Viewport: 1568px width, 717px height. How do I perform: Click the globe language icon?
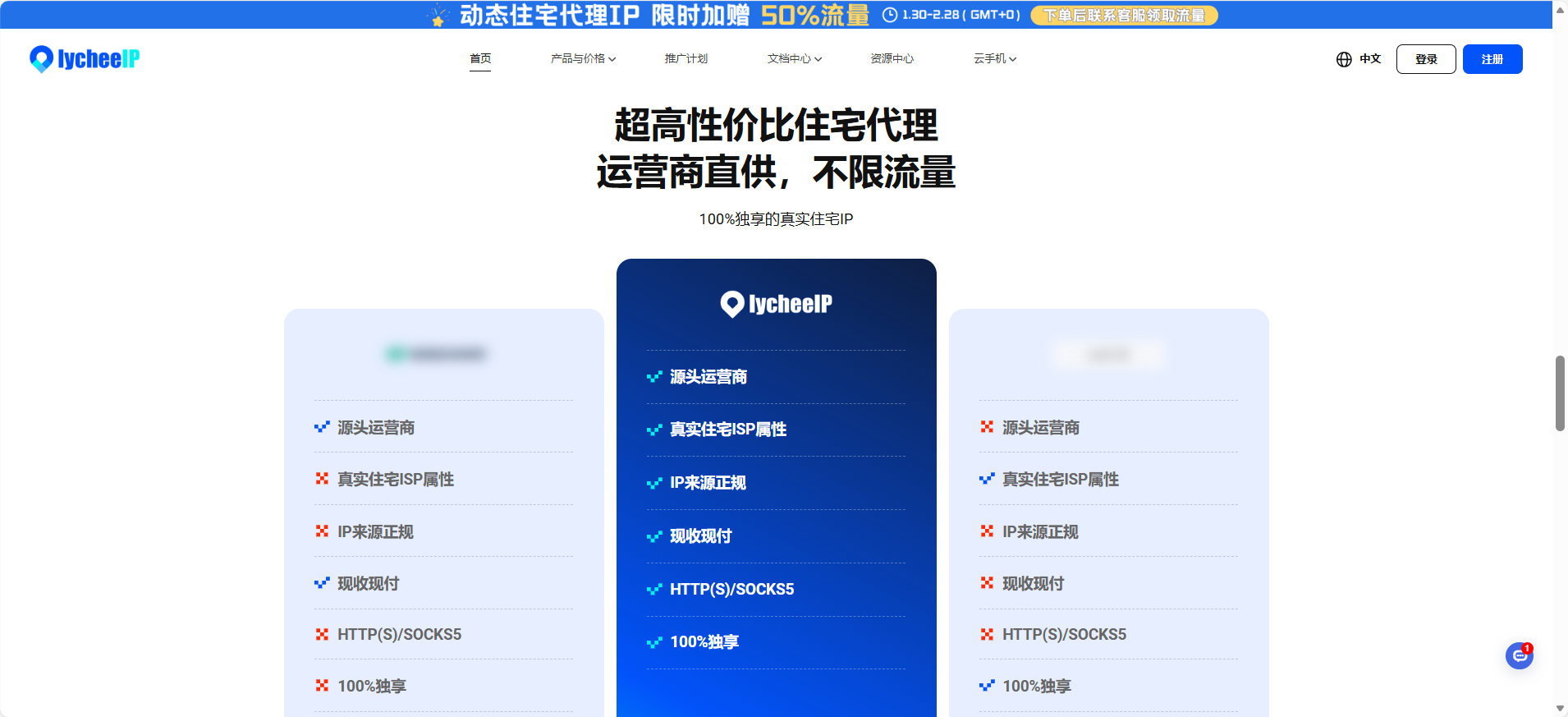[1343, 59]
